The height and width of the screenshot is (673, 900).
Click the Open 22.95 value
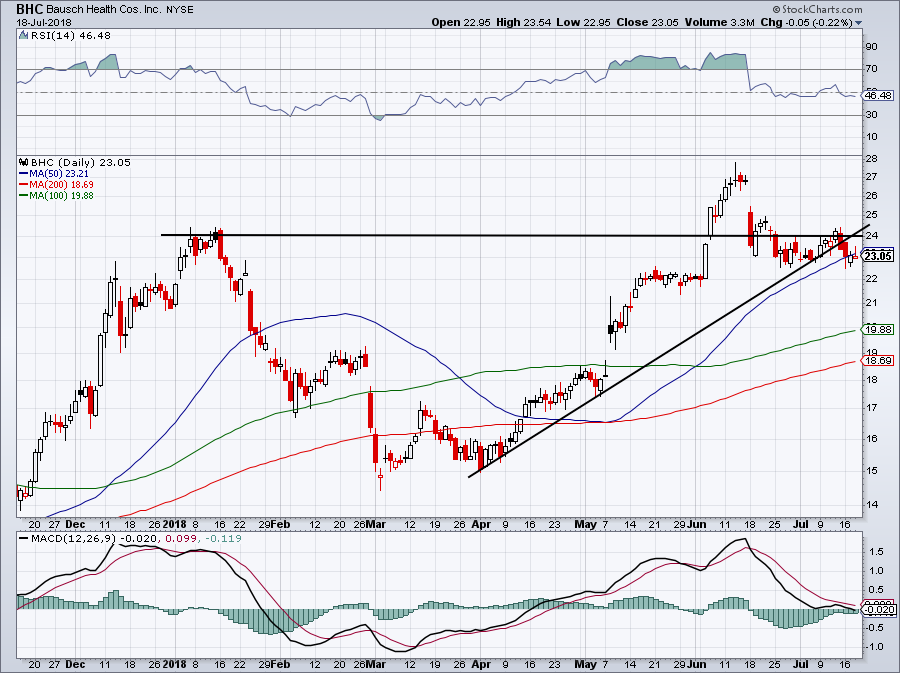(461, 22)
